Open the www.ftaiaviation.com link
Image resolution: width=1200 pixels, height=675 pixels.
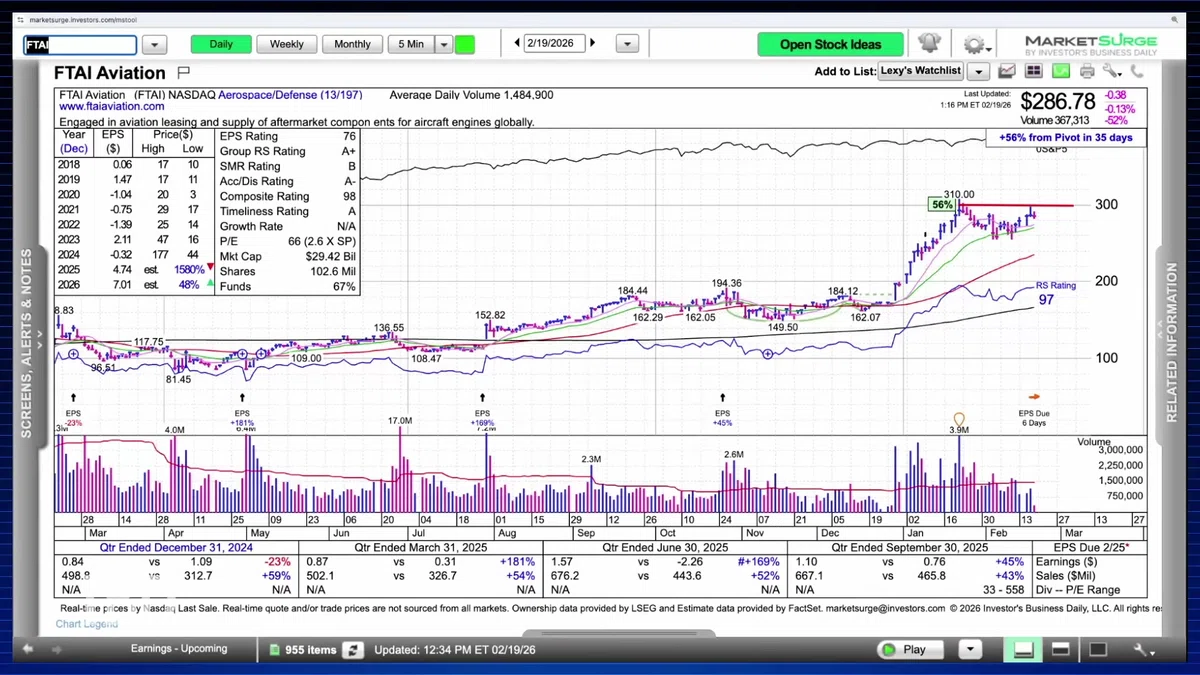coord(112,106)
